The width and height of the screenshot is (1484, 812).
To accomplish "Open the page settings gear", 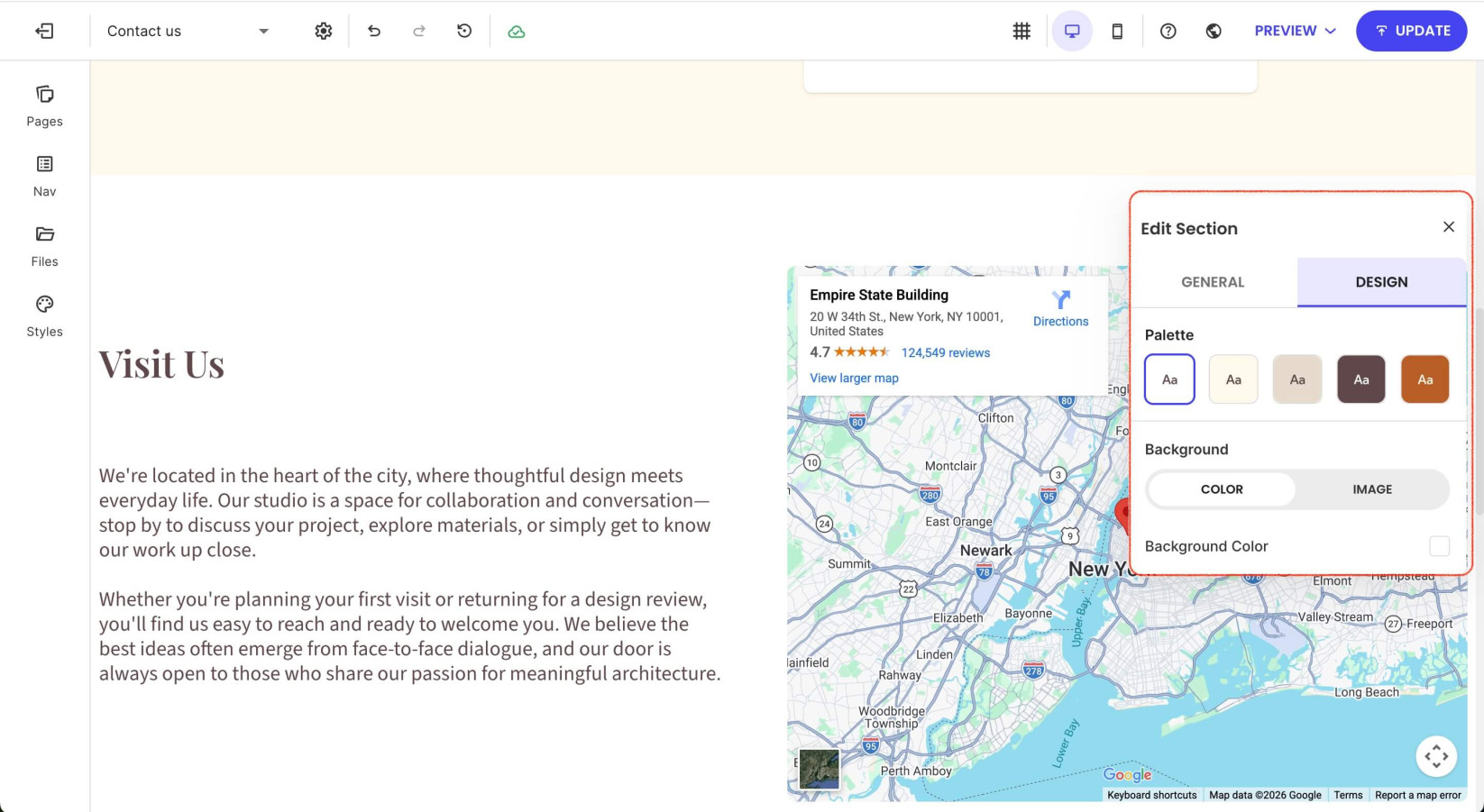I will click(x=324, y=31).
